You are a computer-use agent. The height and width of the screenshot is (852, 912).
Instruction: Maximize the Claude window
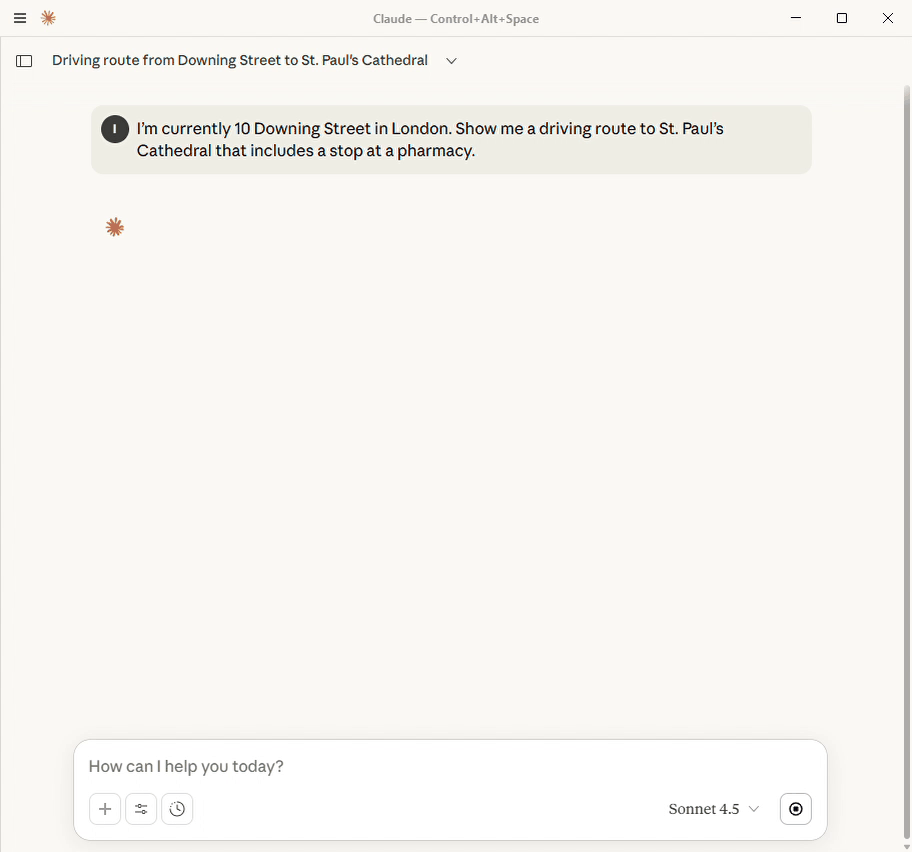(842, 18)
